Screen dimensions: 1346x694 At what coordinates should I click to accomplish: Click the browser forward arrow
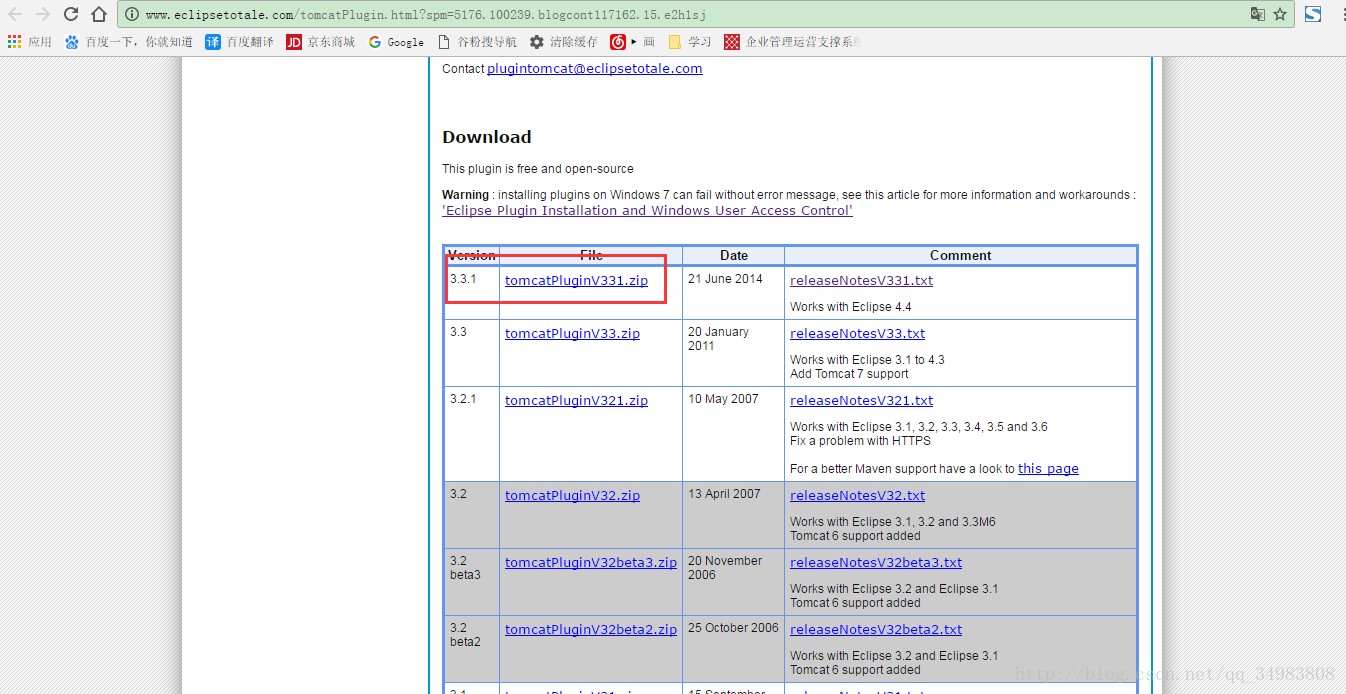[43, 14]
